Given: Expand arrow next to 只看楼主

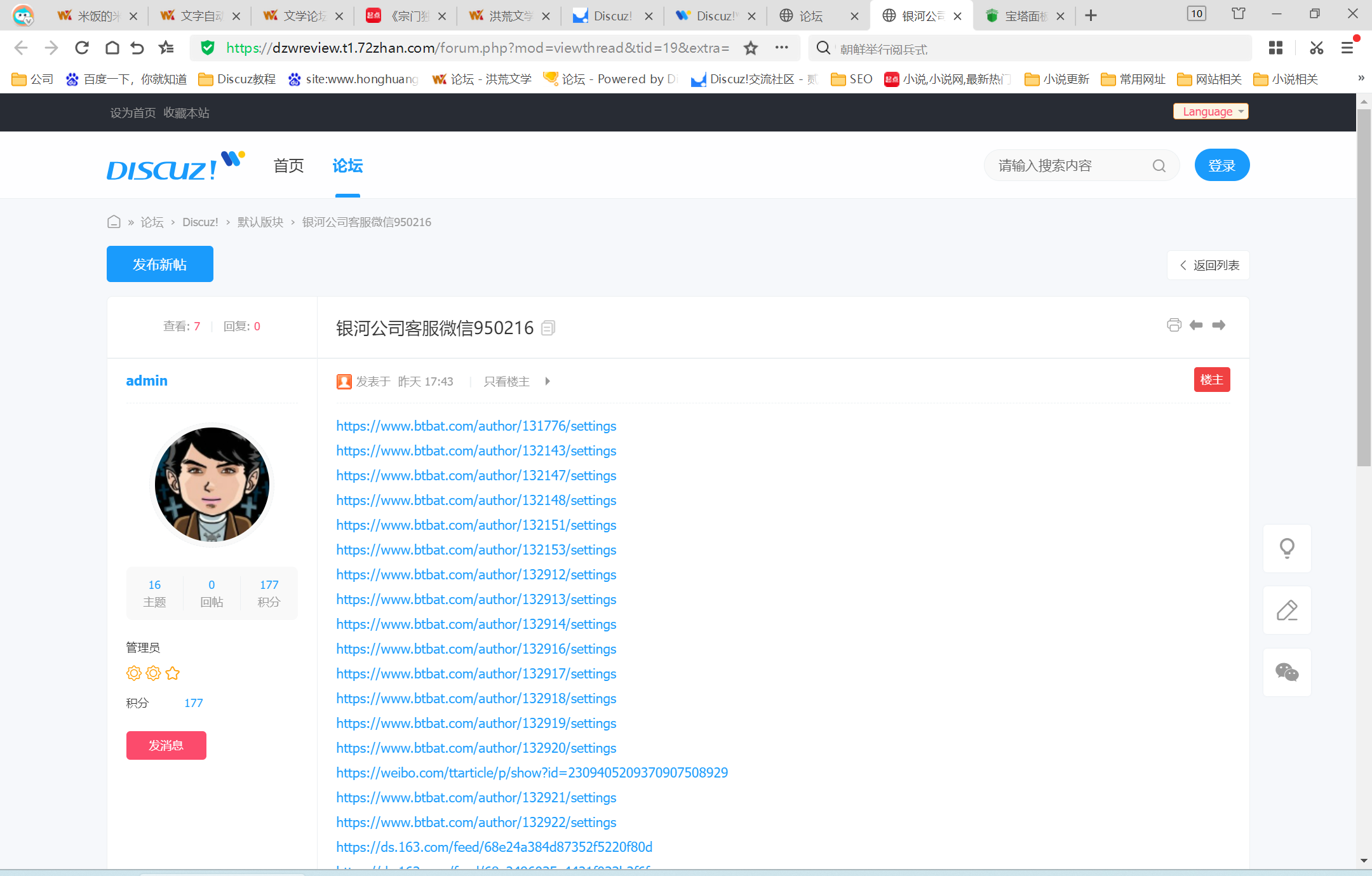Looking at the screenshot, I should point(548,381).
